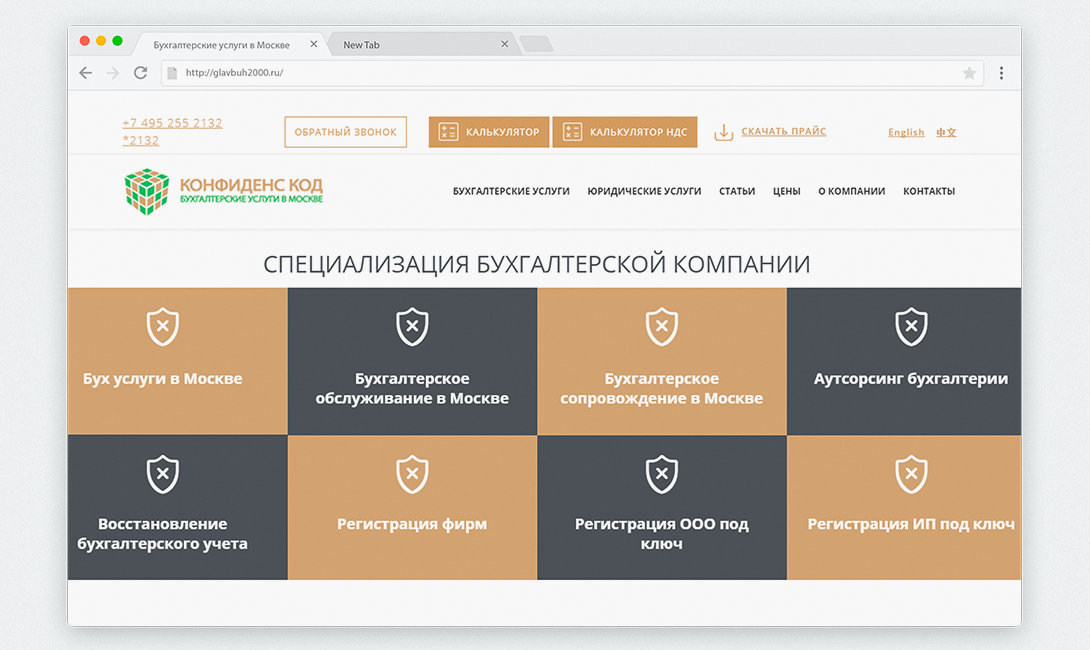Open Цены menu item
The image size is (1090, 650).
787,191
